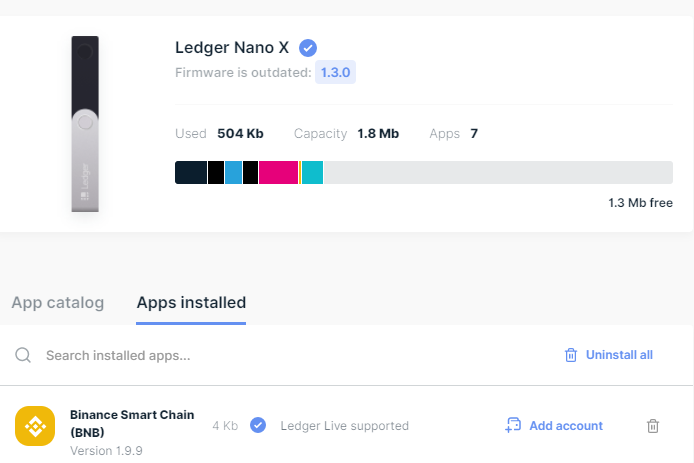Switch to the App catalog tab
Viewport: 694px width, 463px height.
point(58,302)
